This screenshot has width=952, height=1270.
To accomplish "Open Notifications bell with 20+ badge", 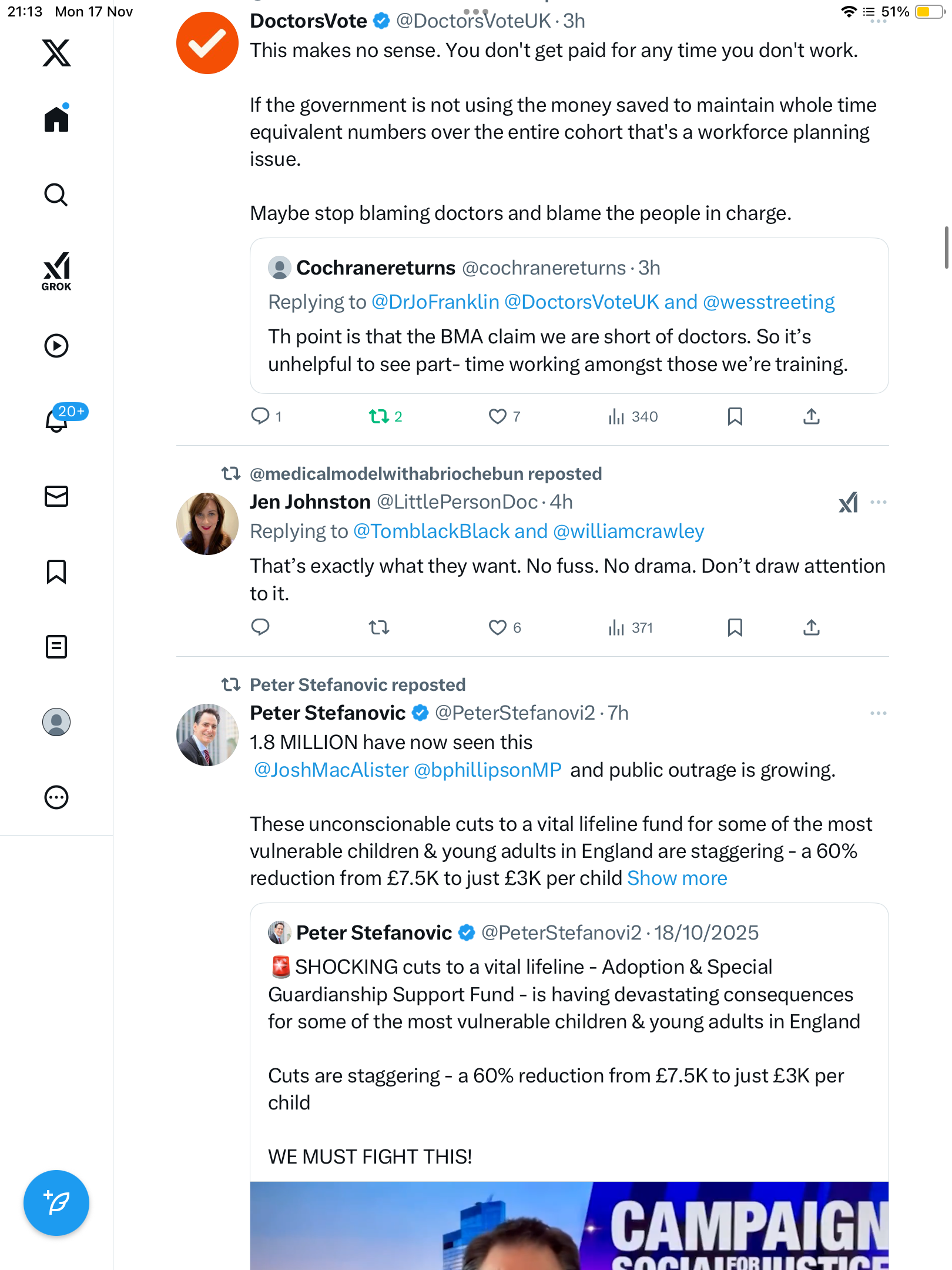I will pyautogui.click(x=57, y=420).
